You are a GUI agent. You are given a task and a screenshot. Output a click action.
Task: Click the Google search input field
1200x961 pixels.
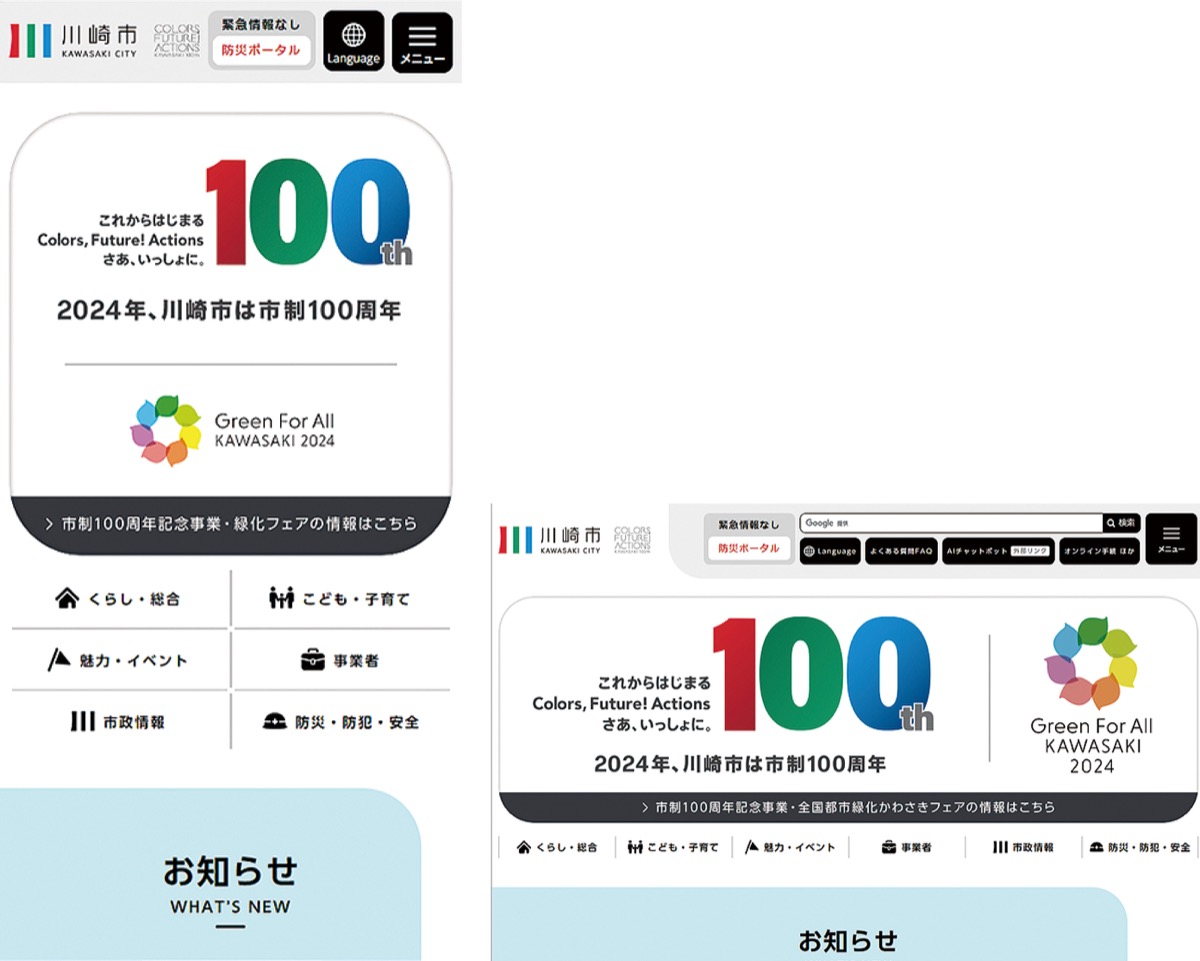pyautogui.click(x=950, y=523)
